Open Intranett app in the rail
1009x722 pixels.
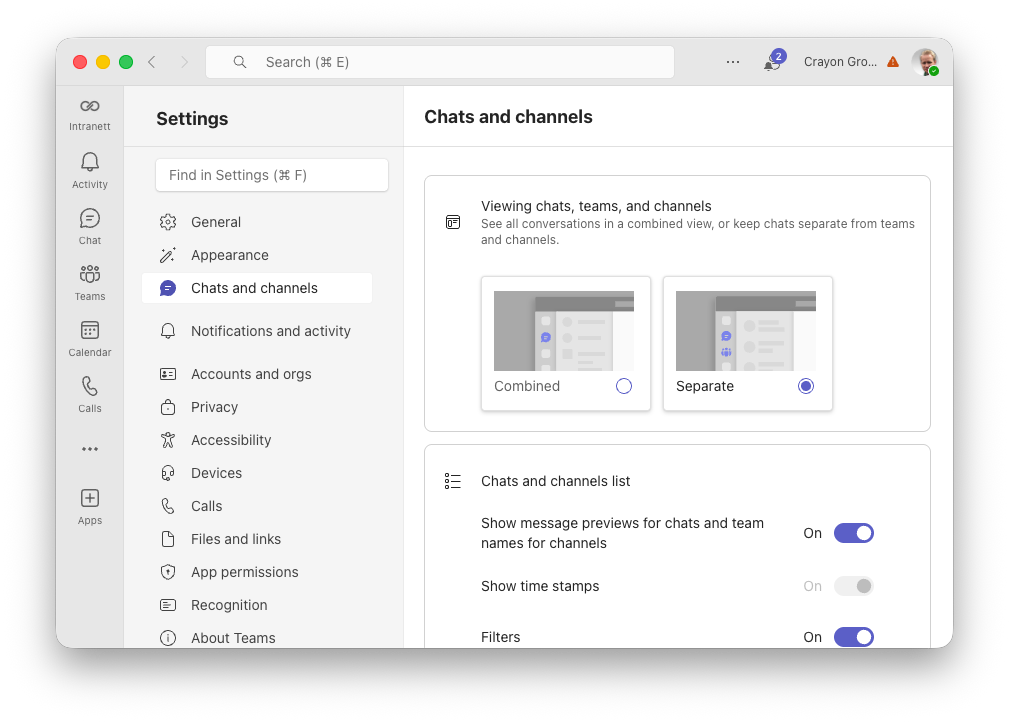tap(90, 112)
